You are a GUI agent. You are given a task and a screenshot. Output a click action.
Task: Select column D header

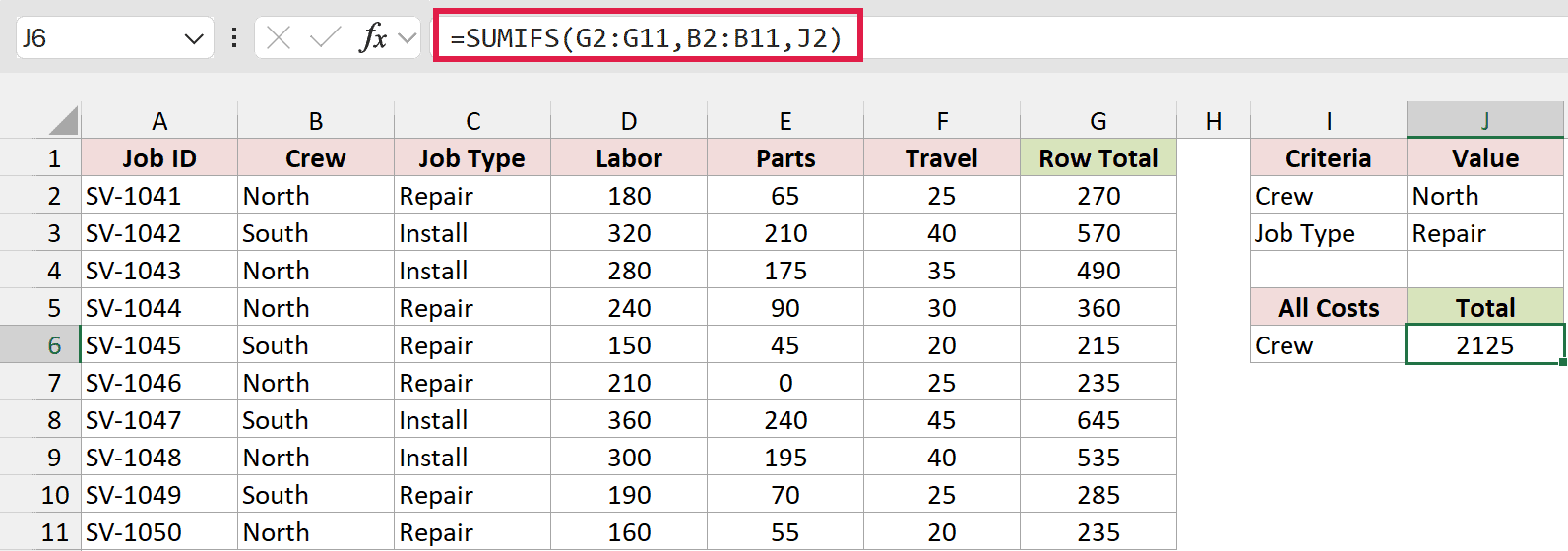pos(629,121)
